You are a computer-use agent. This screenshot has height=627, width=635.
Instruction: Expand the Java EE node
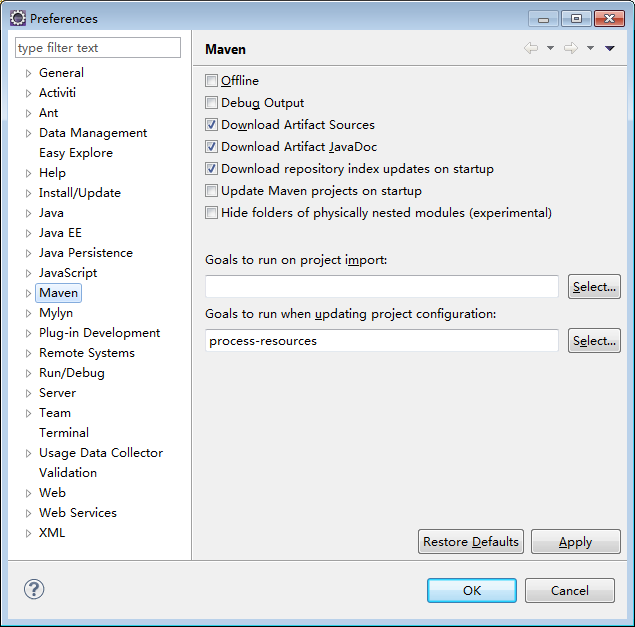[x=28, y=233]
